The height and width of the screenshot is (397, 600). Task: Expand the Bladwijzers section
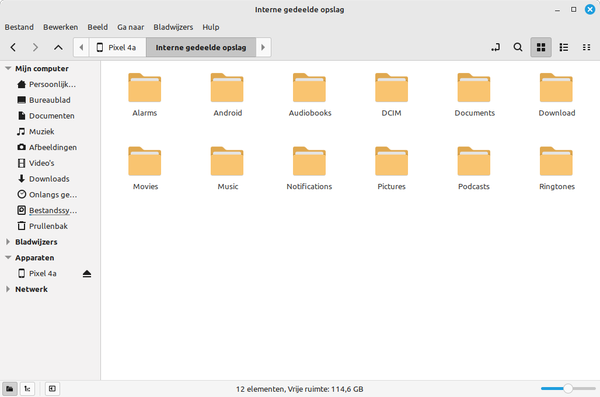[x=8, y=242]
